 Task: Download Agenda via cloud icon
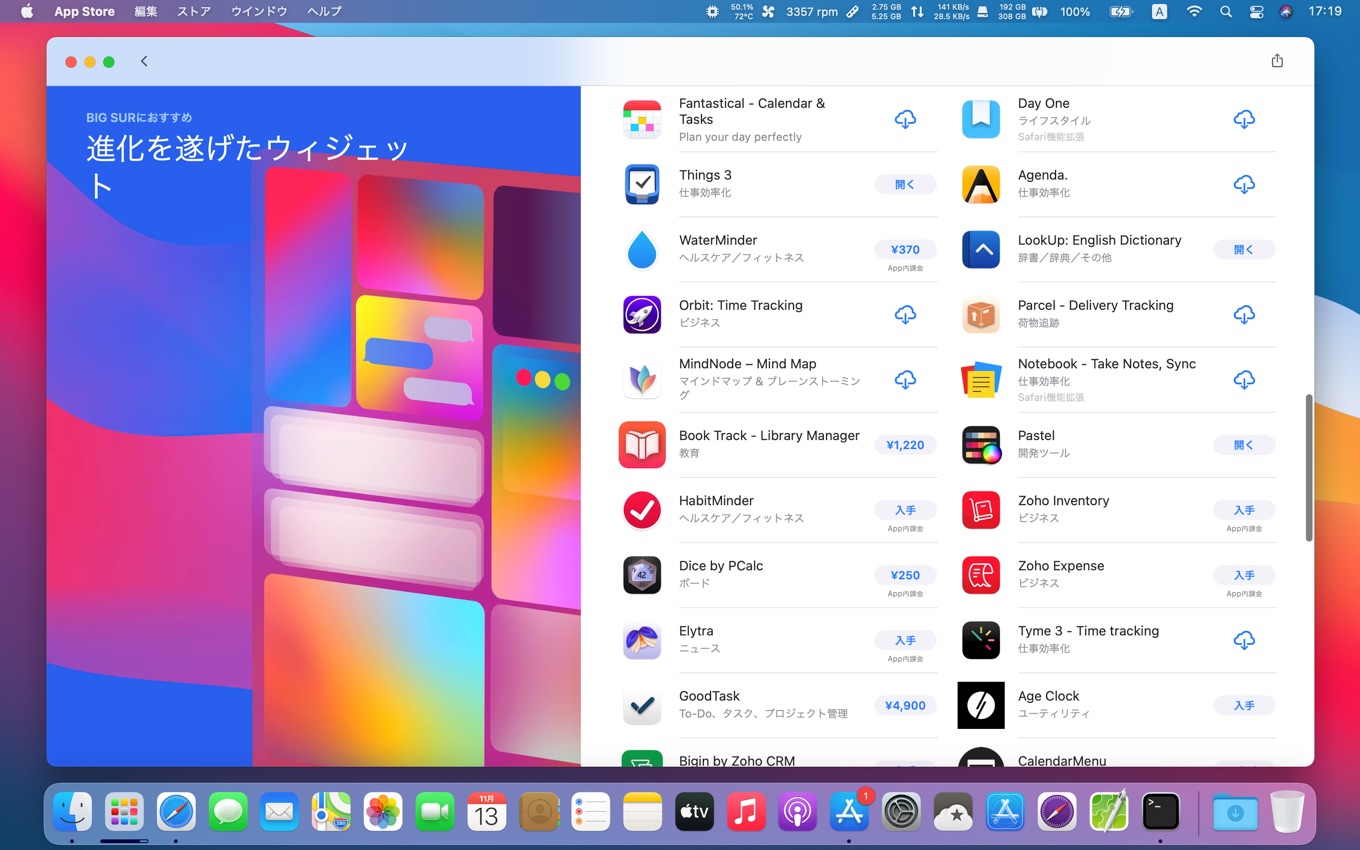[x=1244, y=184]
